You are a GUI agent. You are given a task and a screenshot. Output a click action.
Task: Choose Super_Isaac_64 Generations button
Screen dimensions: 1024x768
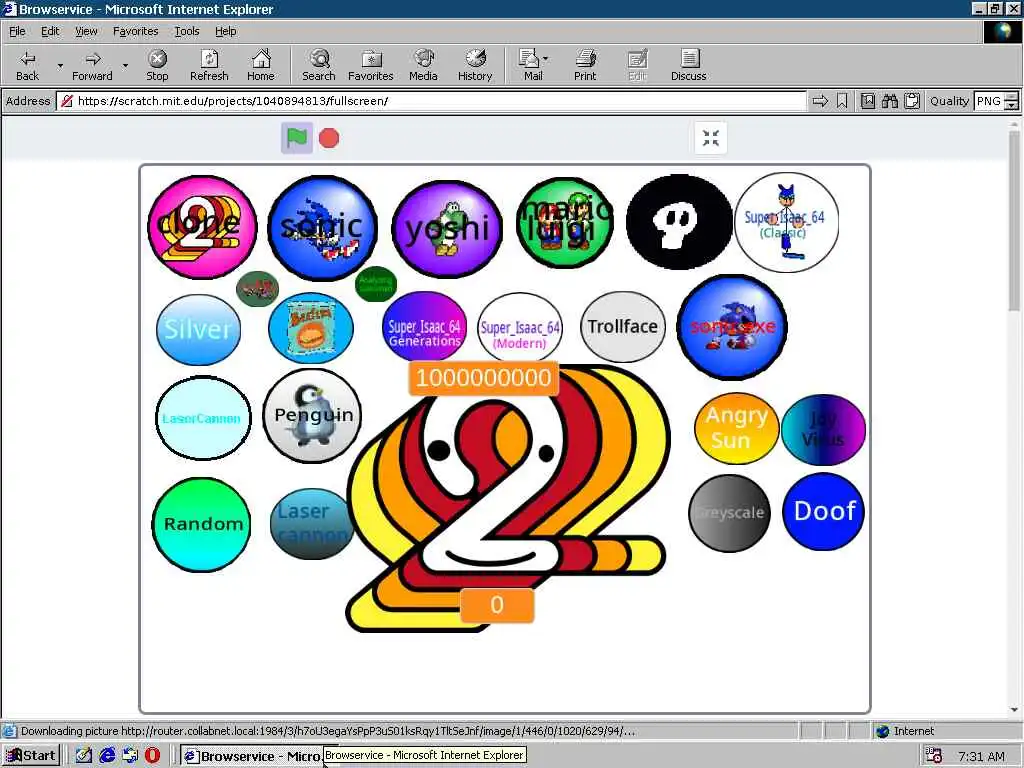click(x=424, y=327)
